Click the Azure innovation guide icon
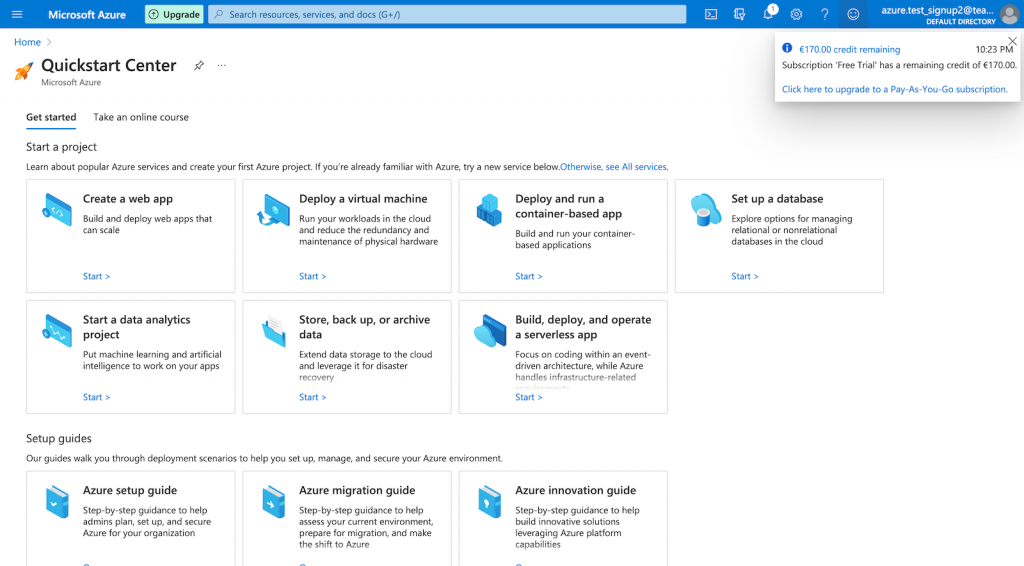This screenshot has height=566, width=1024. click(x=489, y=501)
